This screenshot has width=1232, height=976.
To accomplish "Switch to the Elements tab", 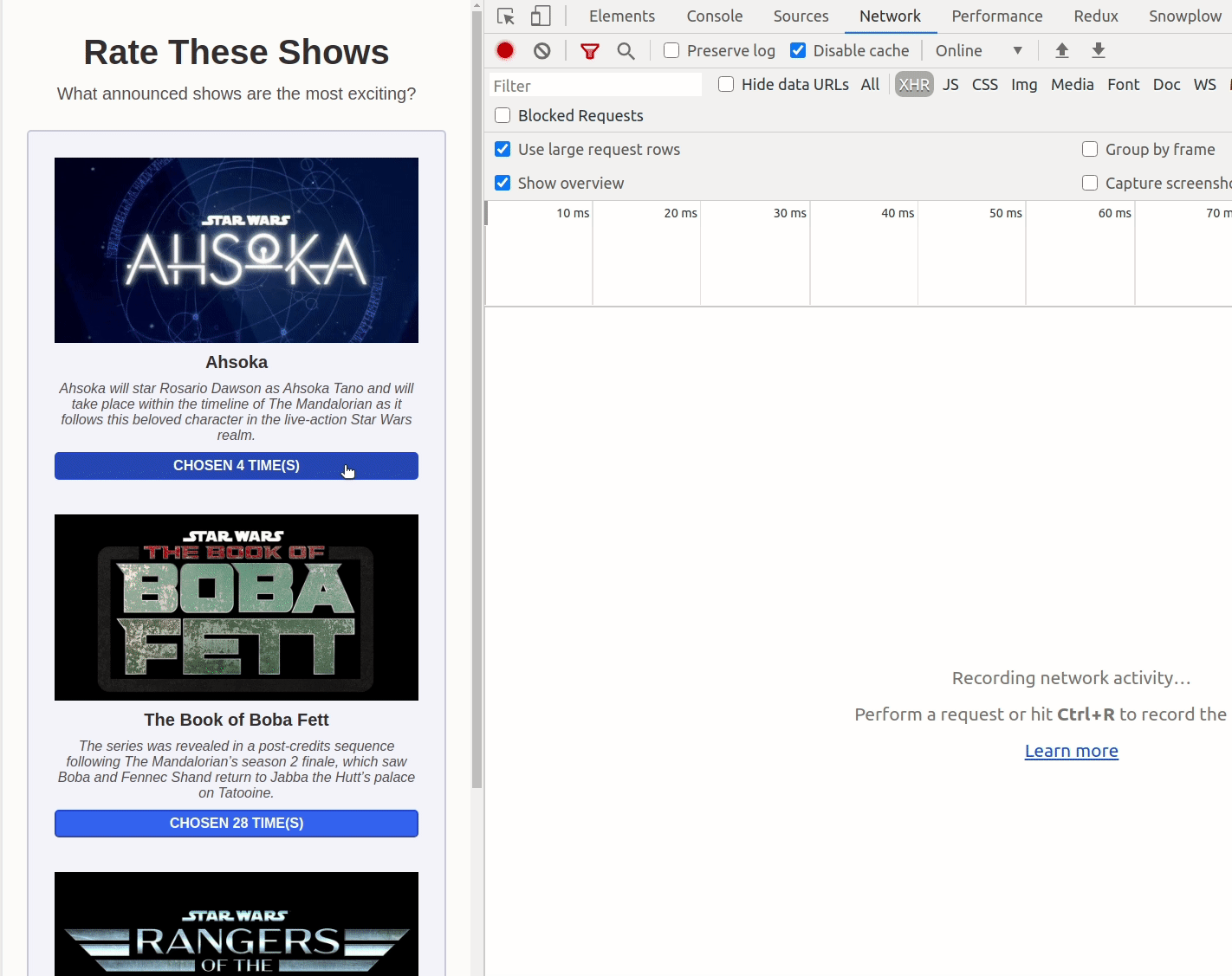I will click(x=622, y=16).
